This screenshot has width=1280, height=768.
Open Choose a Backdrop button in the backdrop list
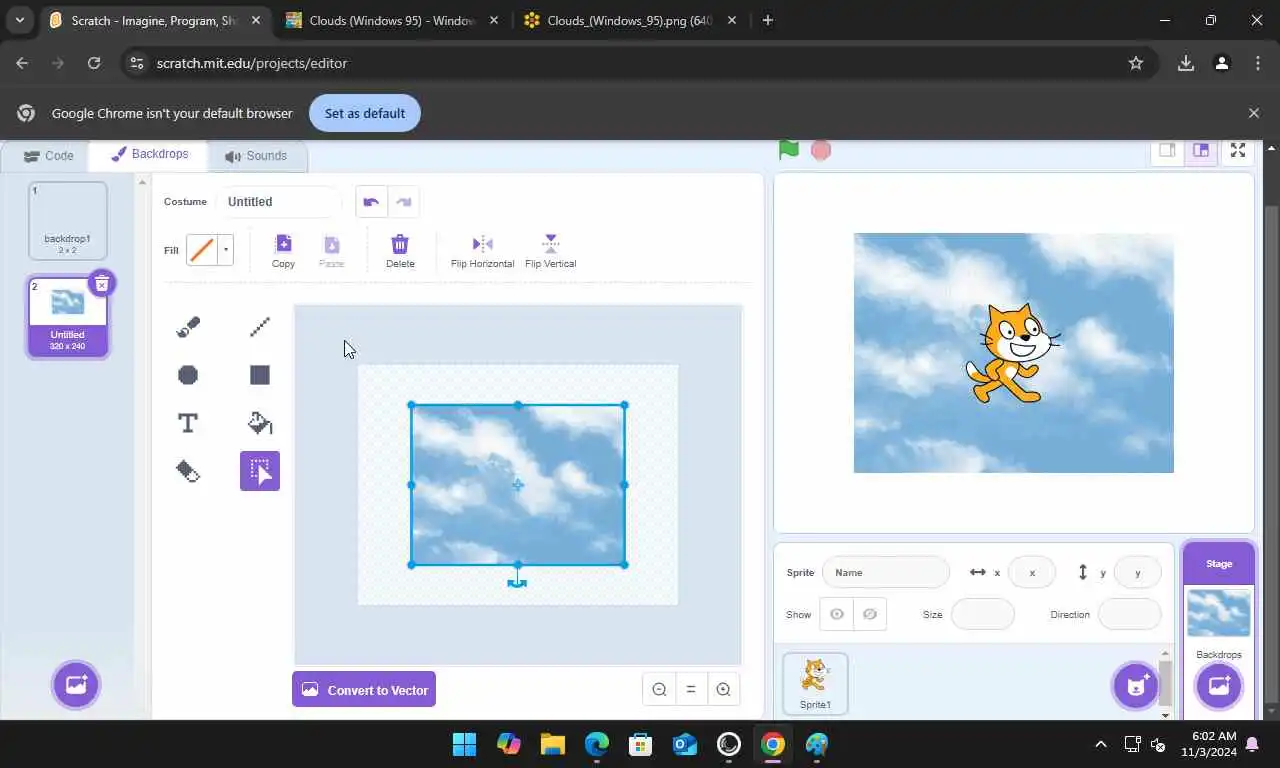[76, 685]
